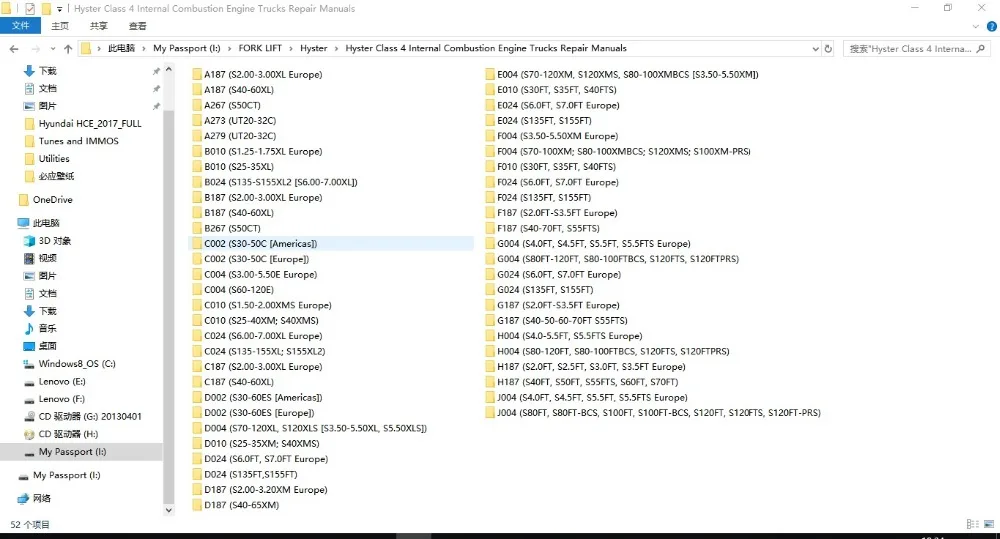Go up one folder level
Screen dimensions: 1000x539
tap(68, 48)
